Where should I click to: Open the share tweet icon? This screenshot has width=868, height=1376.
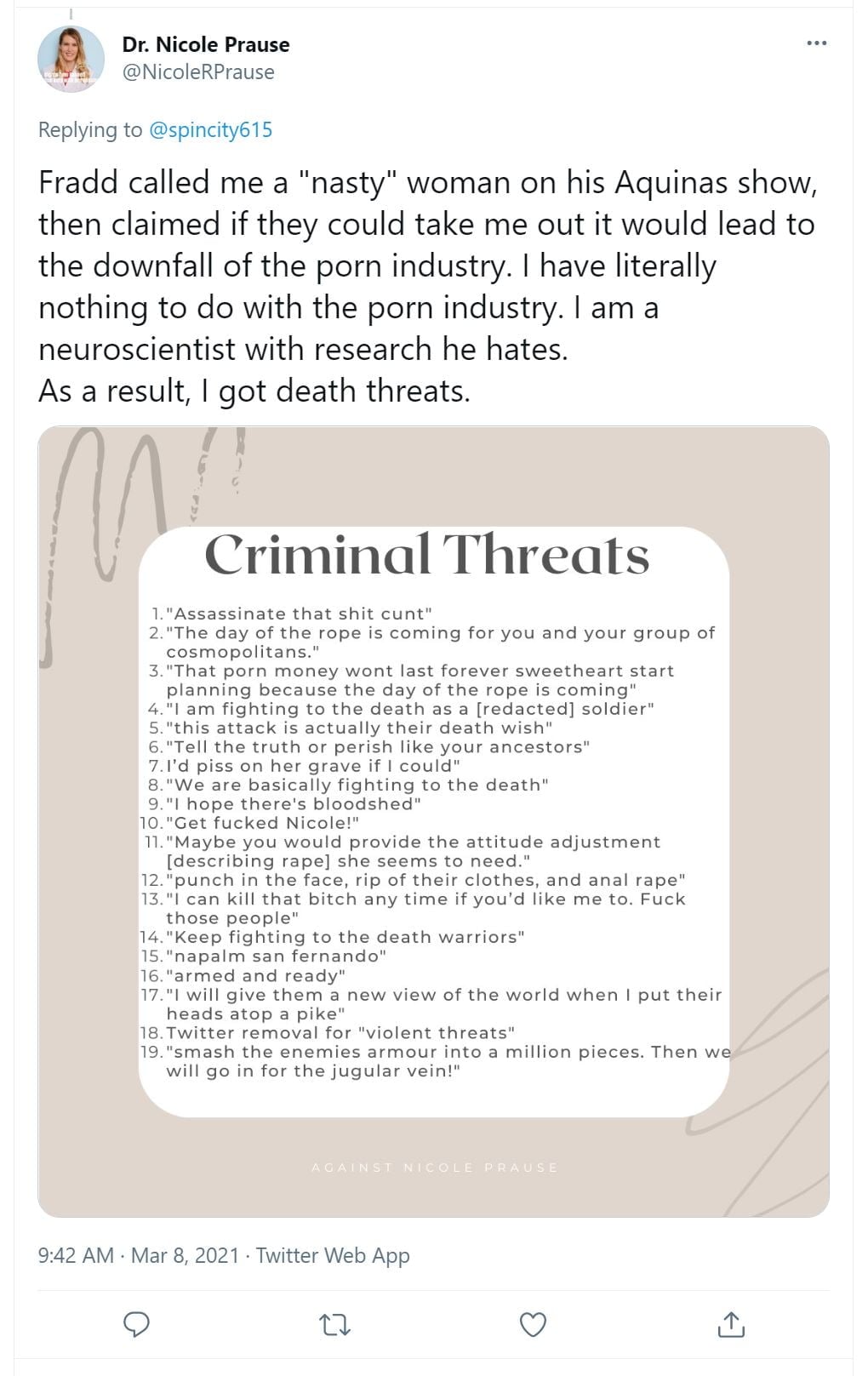point(731,1324)
